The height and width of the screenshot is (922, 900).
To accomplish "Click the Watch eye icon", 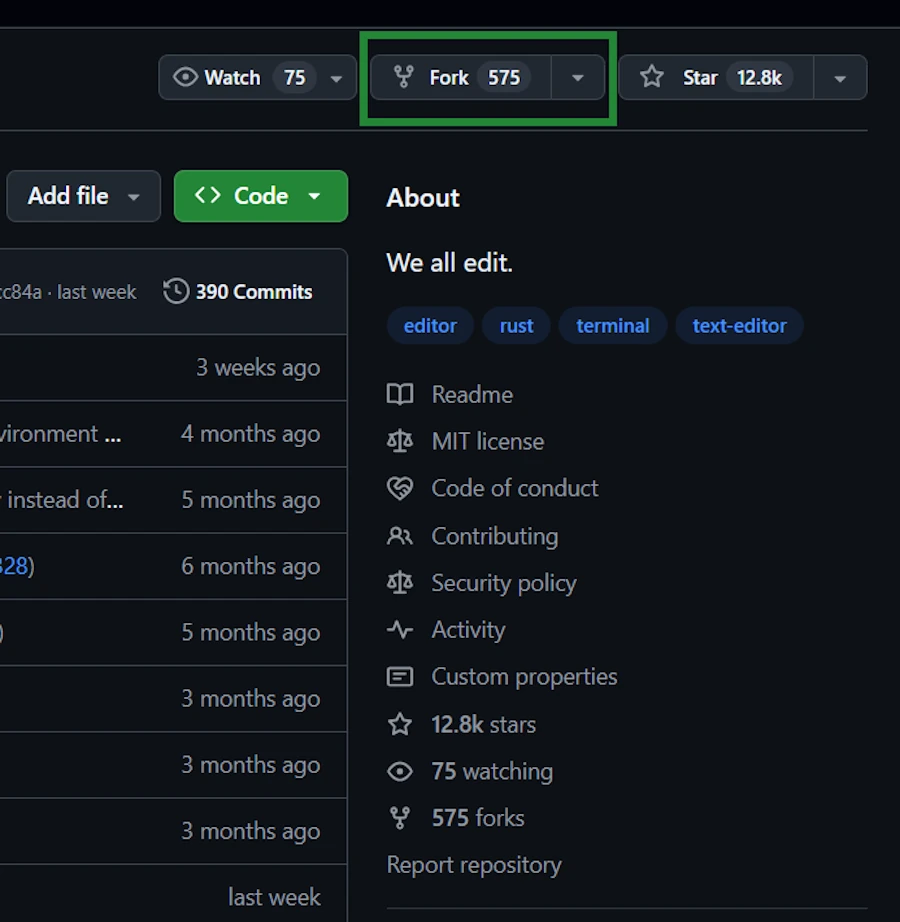I will tap(185, 77).
